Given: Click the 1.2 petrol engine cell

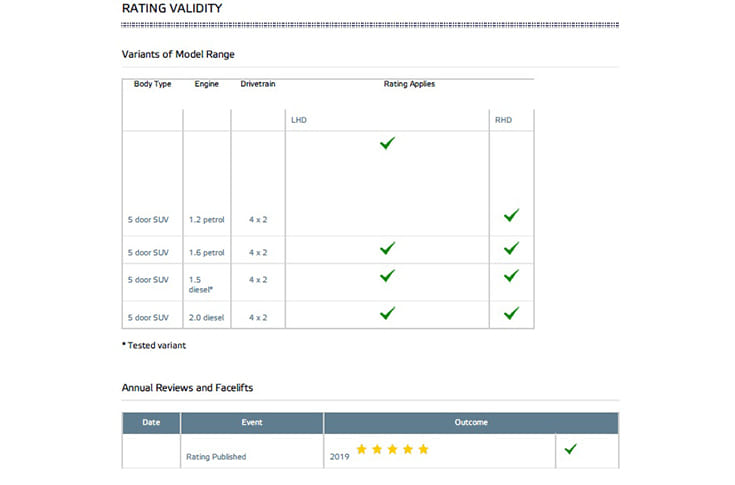Looking at the screenshot, I should [x=207, y=219].
